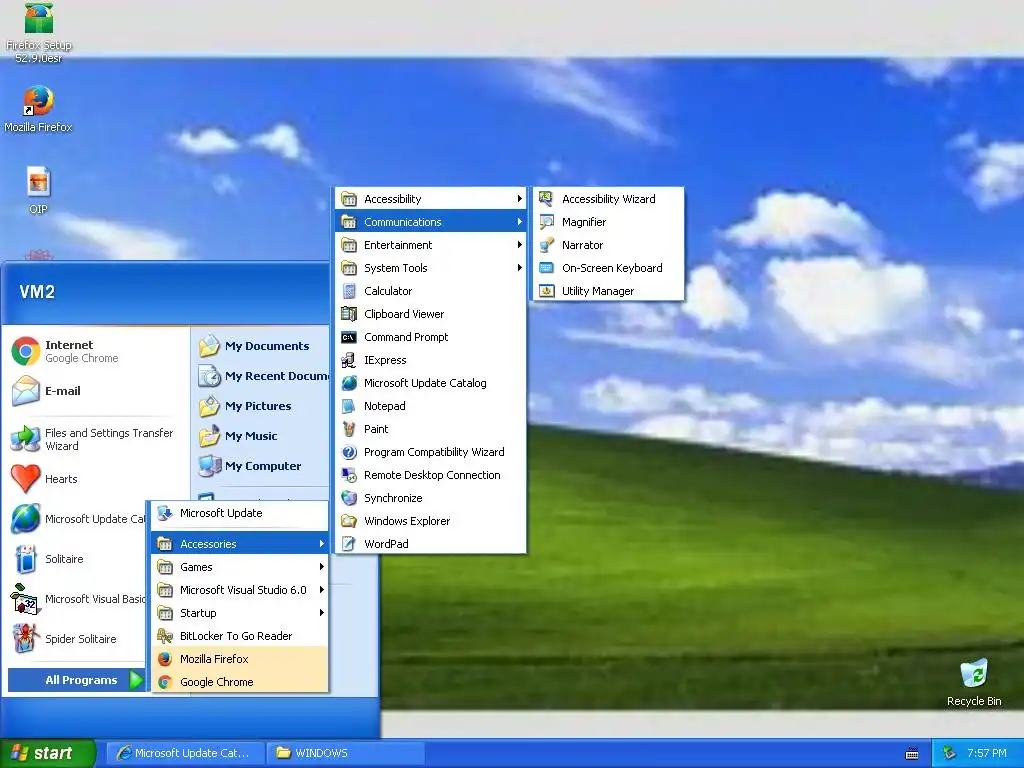Click the Synchronize icon
The image size is (1024, 768).
click(349, 498)
